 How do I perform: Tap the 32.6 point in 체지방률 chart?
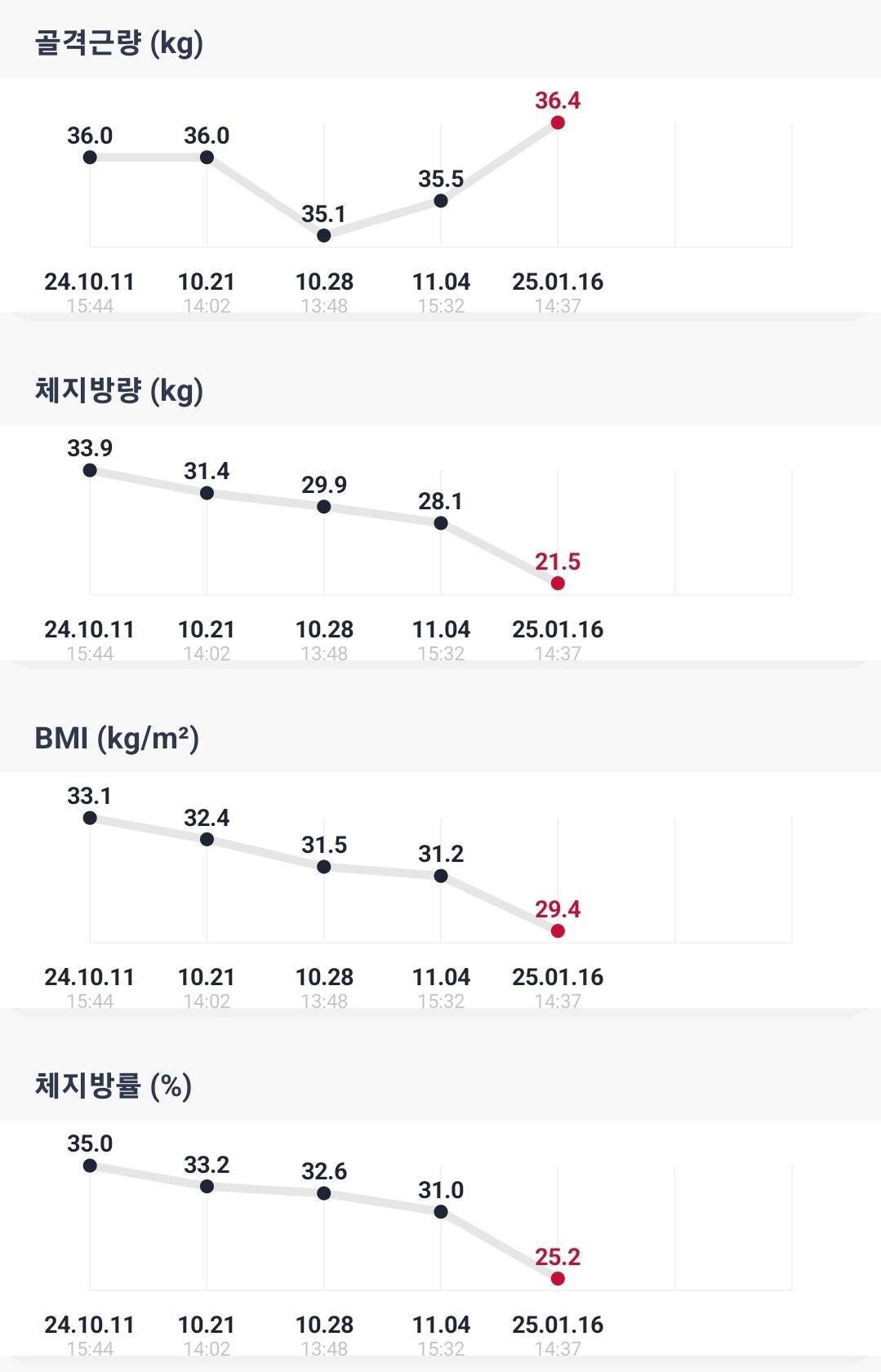pos(324,1193)
